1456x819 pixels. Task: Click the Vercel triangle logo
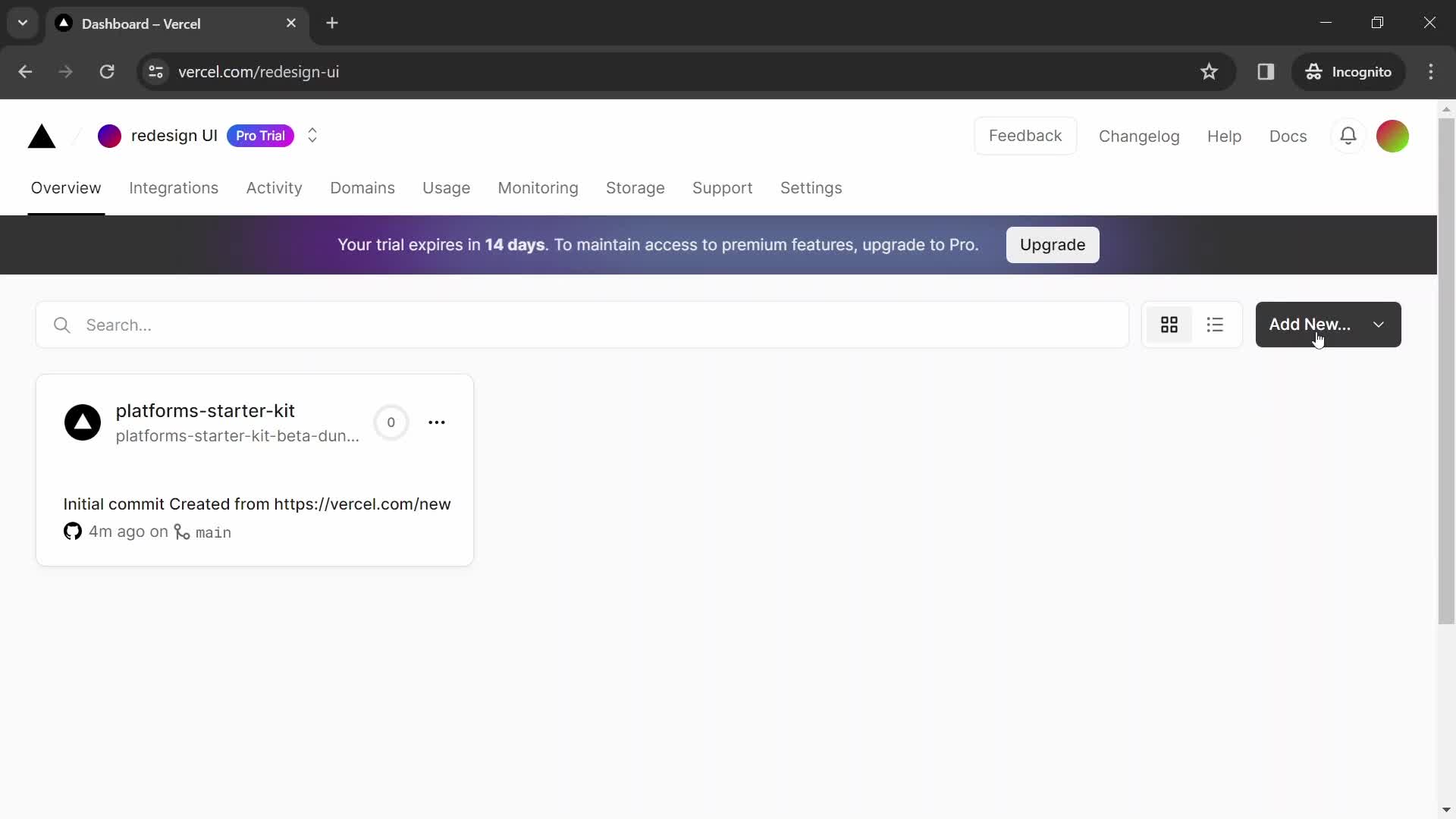coord(42,136)
